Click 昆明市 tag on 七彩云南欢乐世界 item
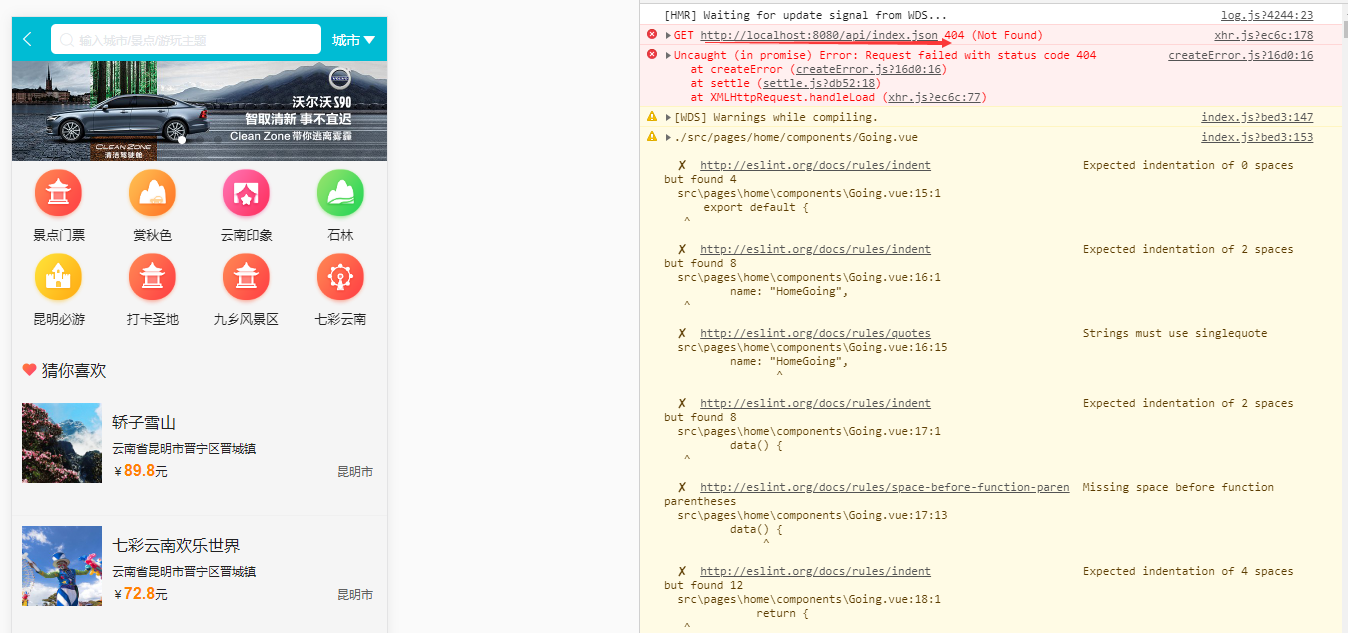The image size is (1348, 633). tap(355, 594)
